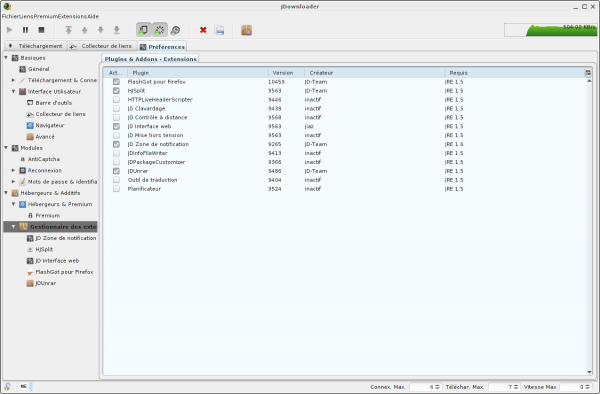This screenshot has width=600, height=394.
Task: Uncheck JD Interface web plugin
Action: (x=116, y=126)
